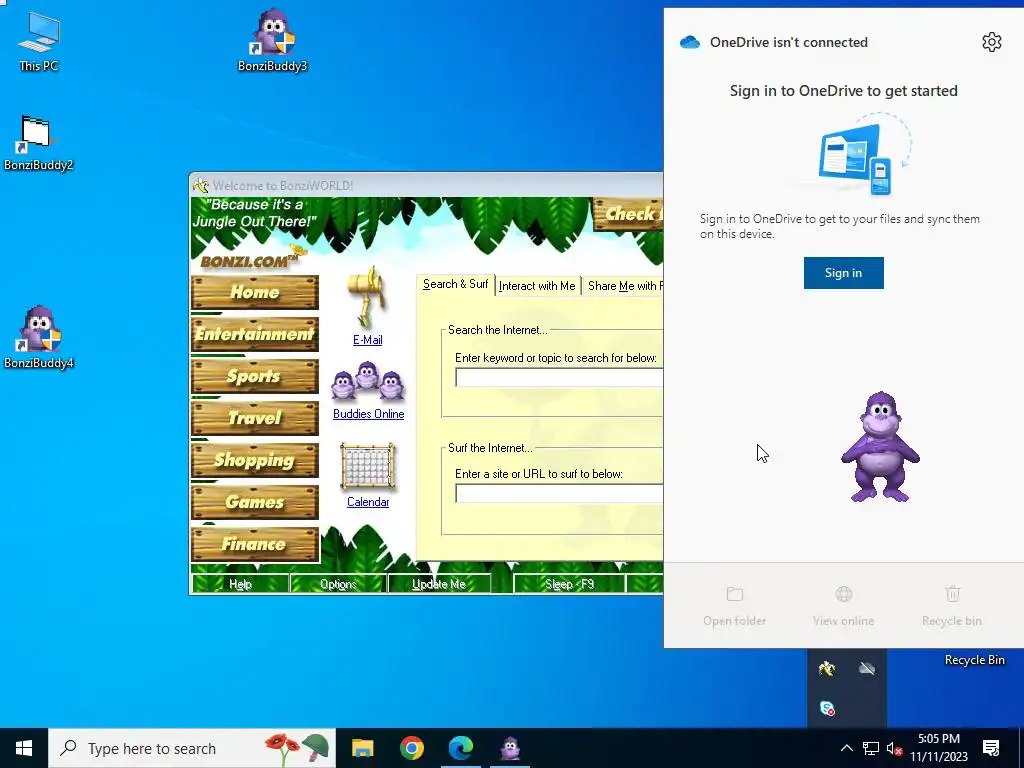Click the Buddies Online gorillas icon

(368, 381)
